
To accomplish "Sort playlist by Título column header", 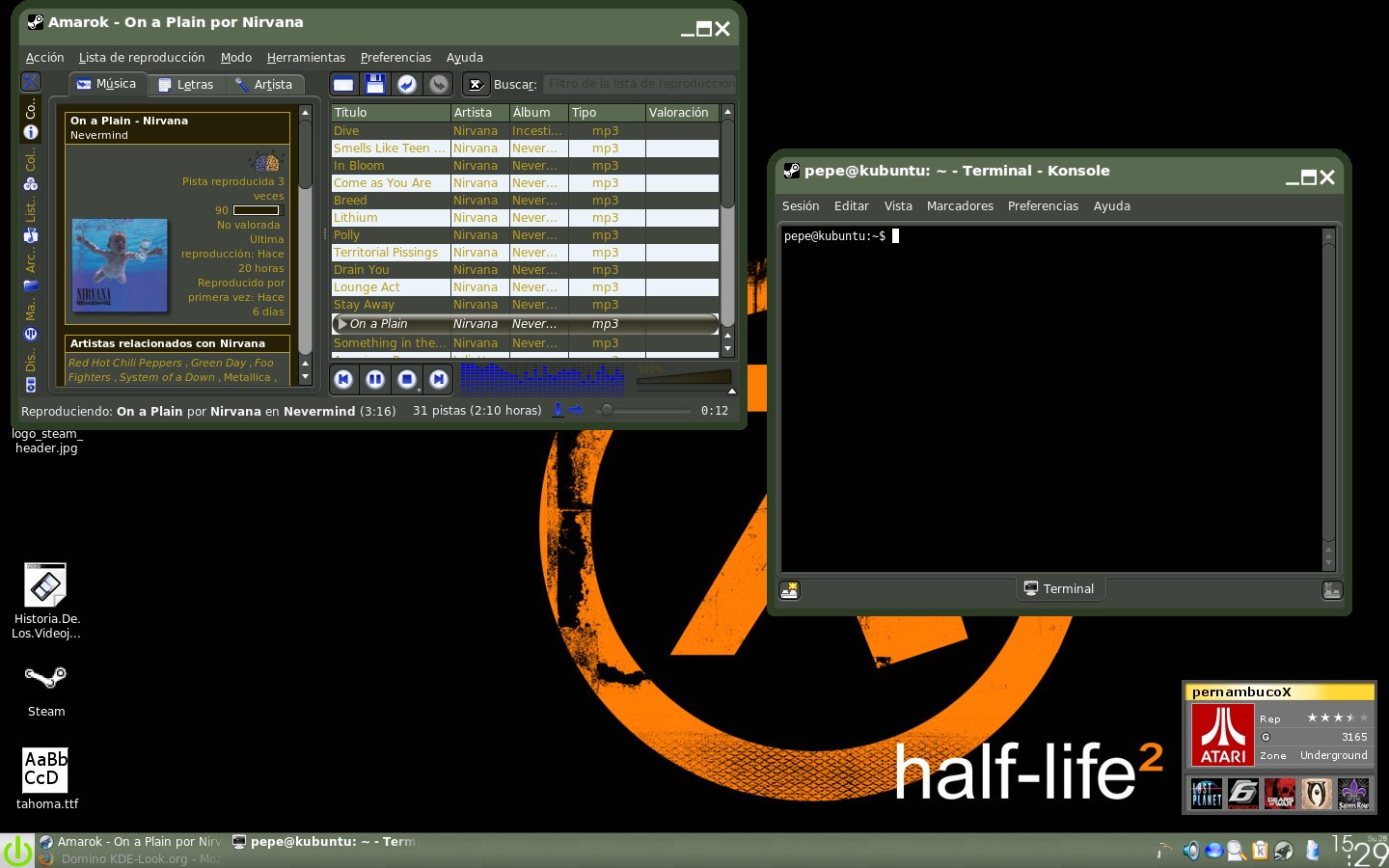I will click(391, 113).
